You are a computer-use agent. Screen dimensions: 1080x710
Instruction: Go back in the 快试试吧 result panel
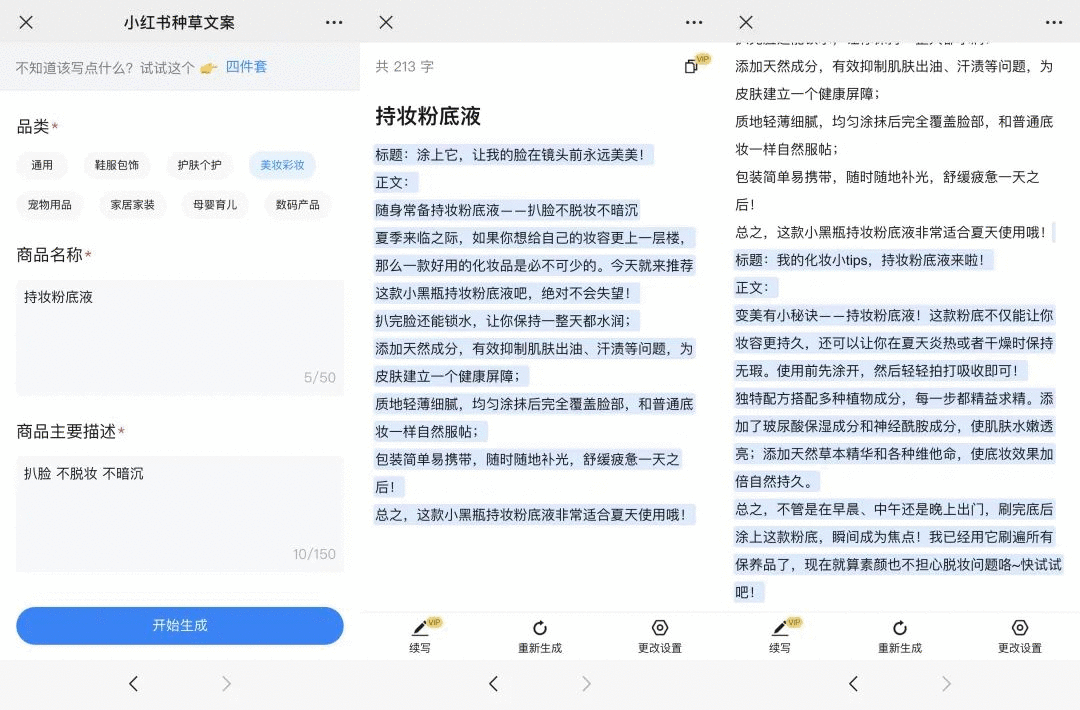pyautogui.click(x=853, y=683)
